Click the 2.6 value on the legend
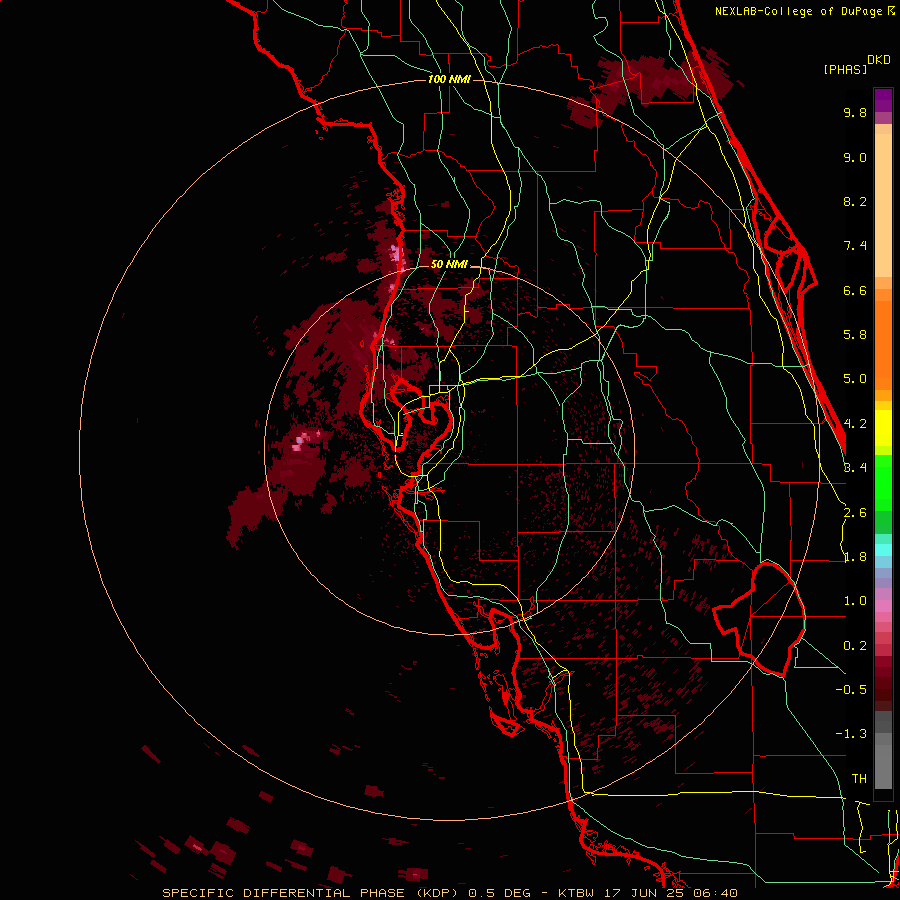Image resolution: width=900 pixels, height=900 pixels. (855, 513)
